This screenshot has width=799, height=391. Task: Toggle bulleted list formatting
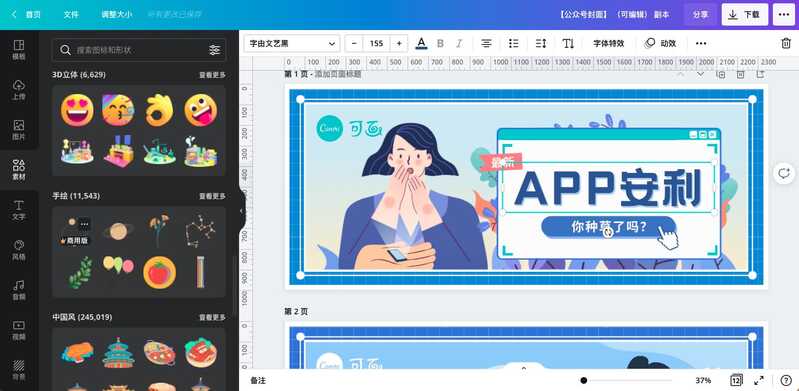pos(514,43)
